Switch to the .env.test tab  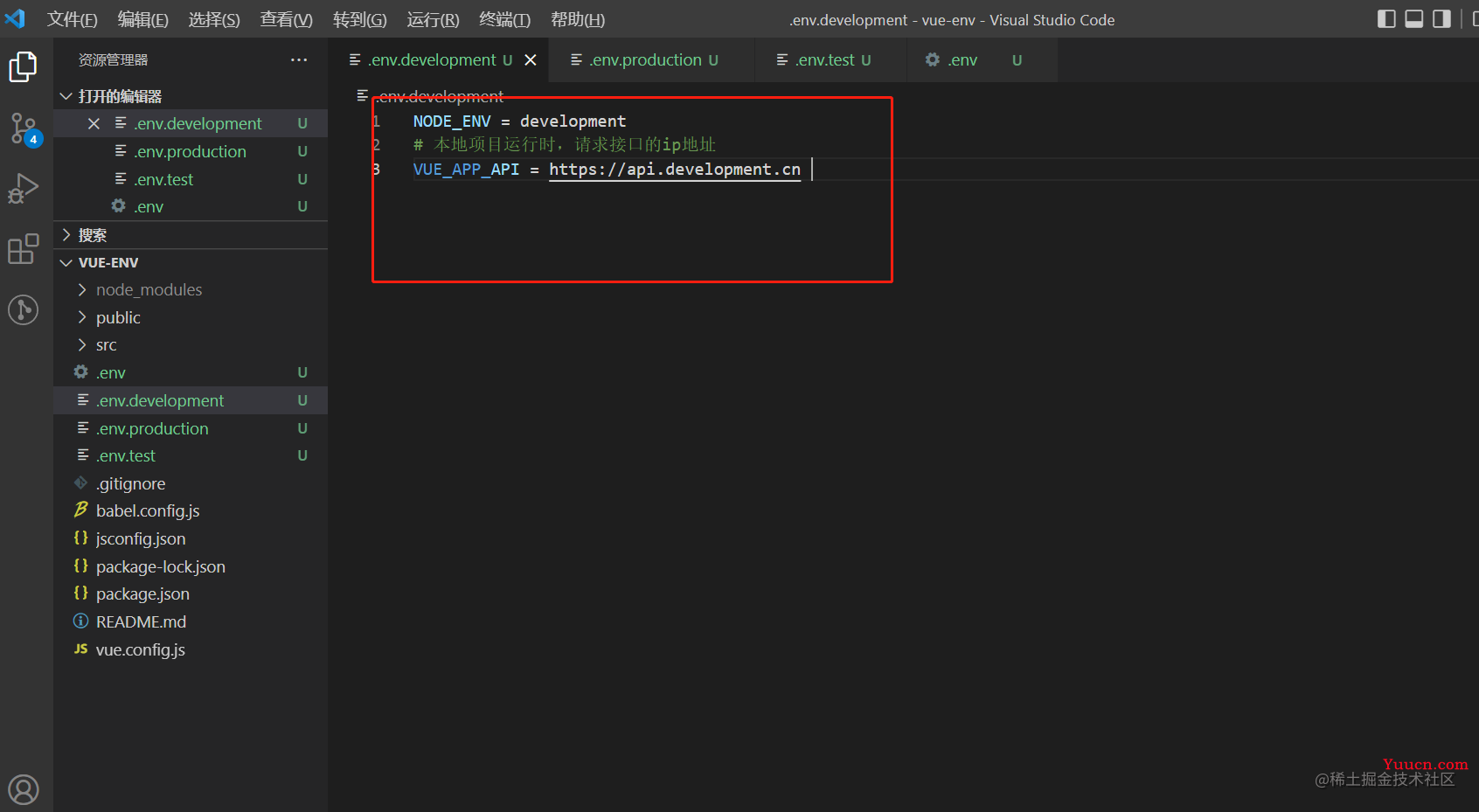[x=830, y=59]
